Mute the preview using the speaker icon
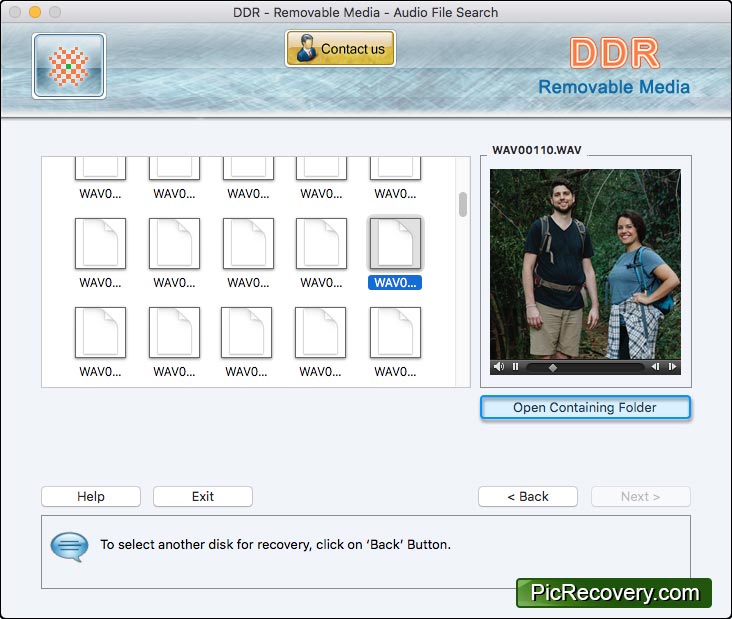Viewport: 732px width, 619px height. click(x=499, y=366)
